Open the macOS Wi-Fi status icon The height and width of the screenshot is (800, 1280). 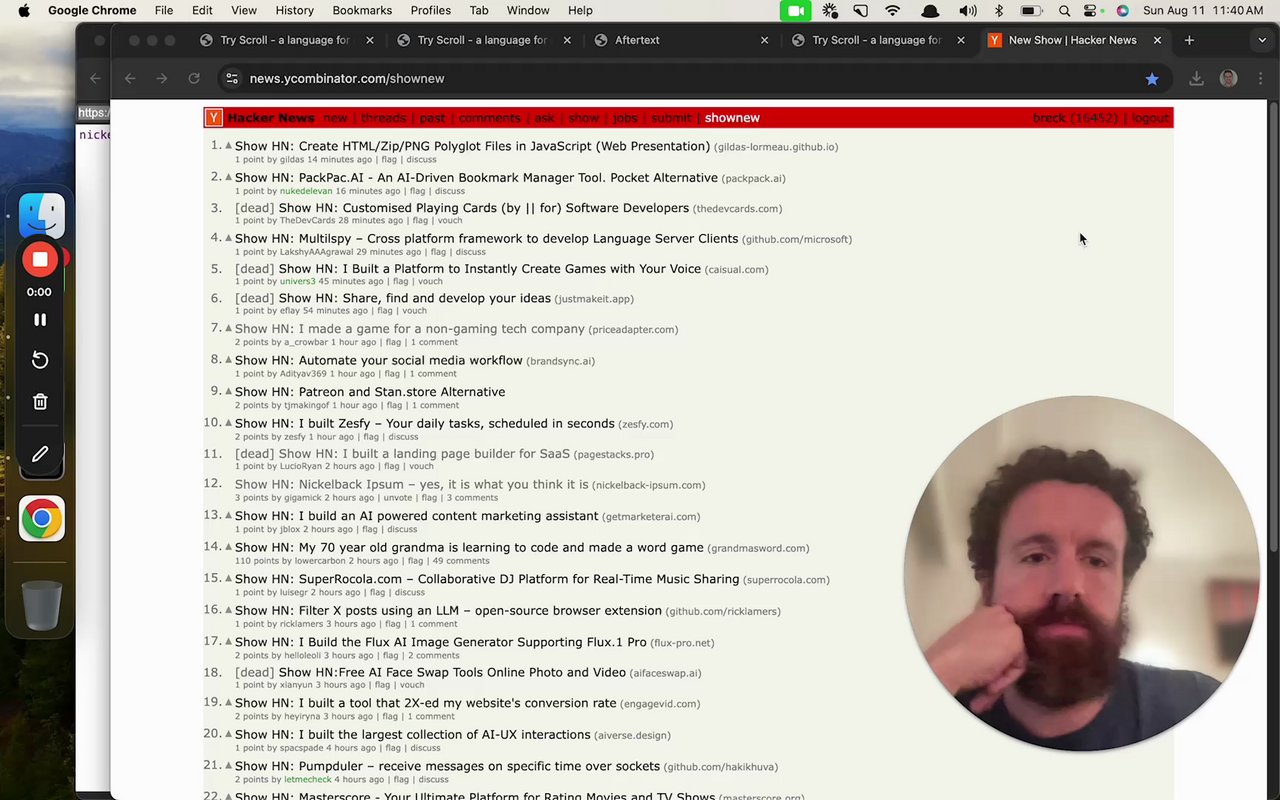tap(893, 10)
